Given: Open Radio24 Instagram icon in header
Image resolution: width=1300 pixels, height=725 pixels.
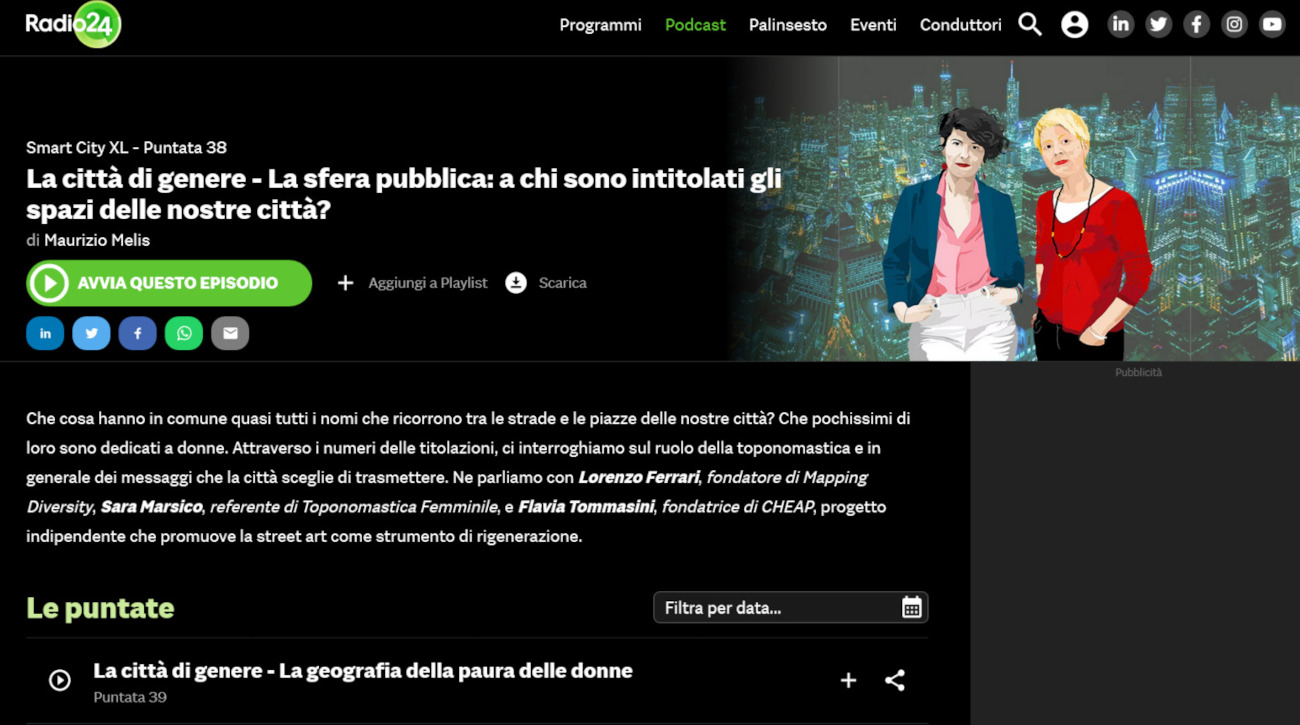Looking at the screenshot, I should [x=1235, y=25].
